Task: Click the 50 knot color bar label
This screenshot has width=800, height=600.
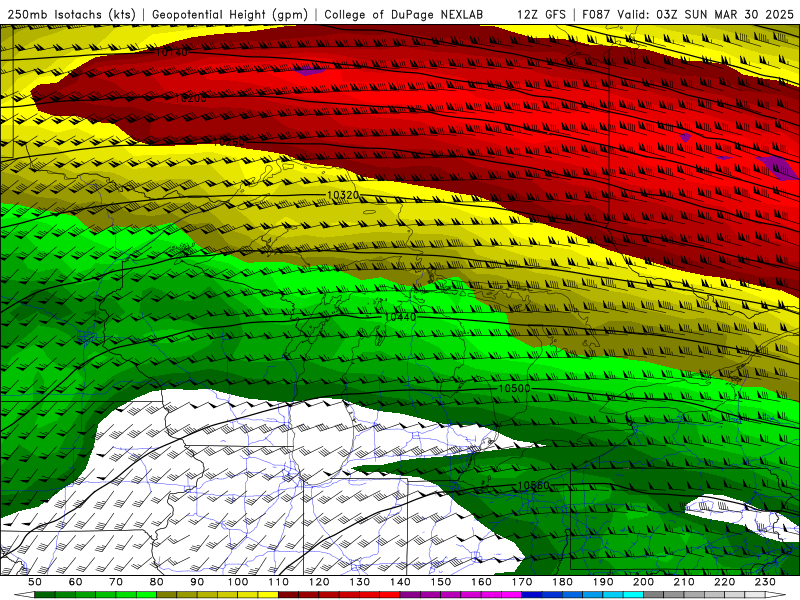Action: pyautogui.click(x=35, y=582)
